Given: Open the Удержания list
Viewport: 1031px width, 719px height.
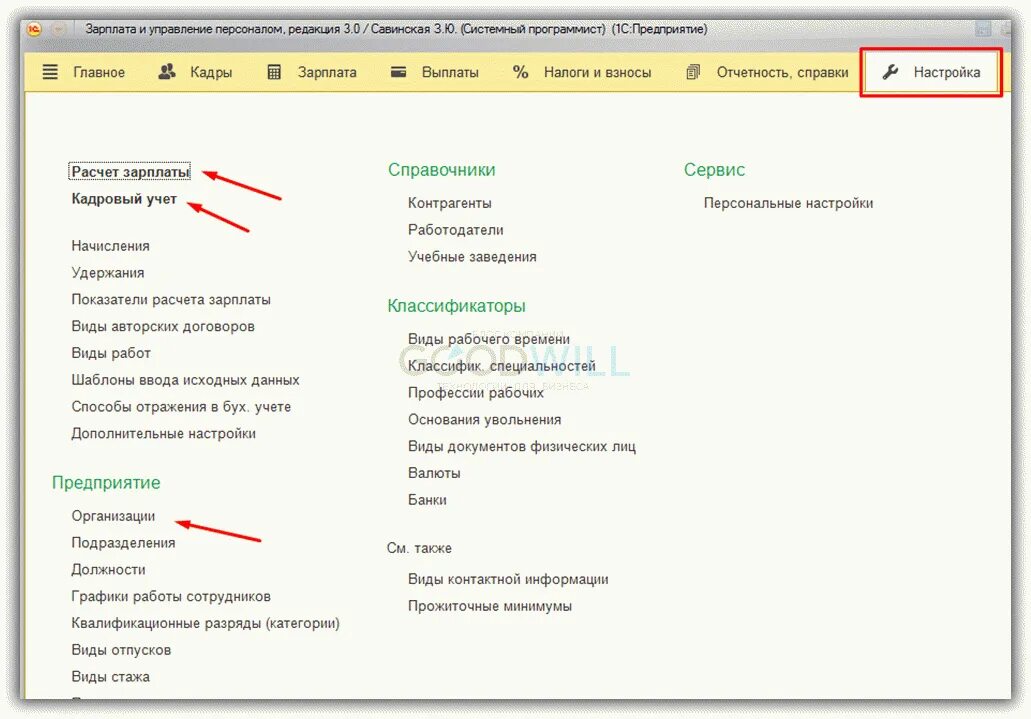Looking at the screenshot, I should point(108,273).
